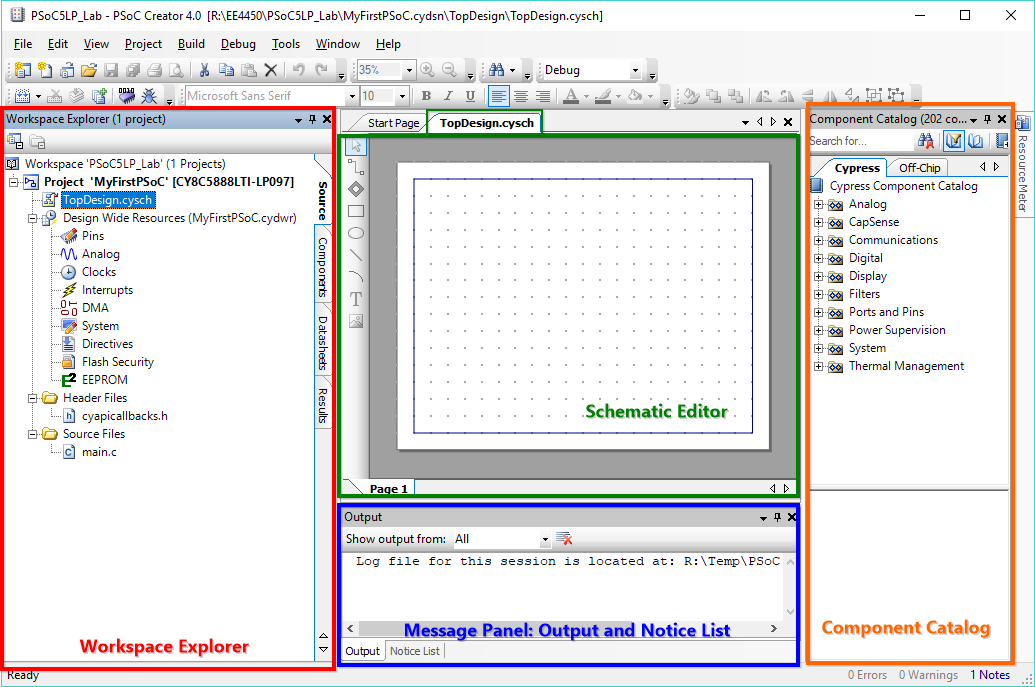Select Pins under Design Wide Resources

pos(93,236)
